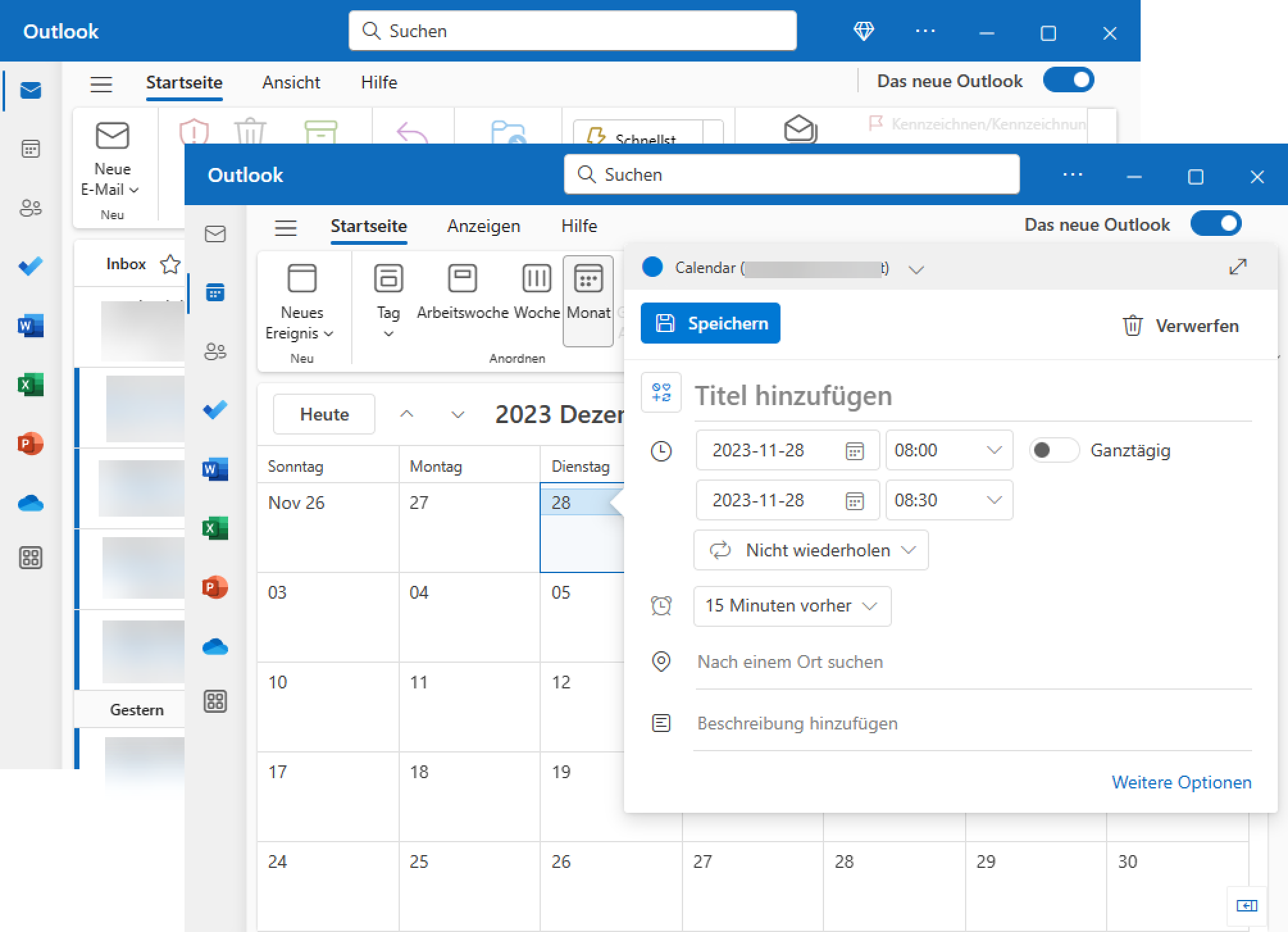
Task: Open the Hilfe tab in the calendar window
Action: click(x=579, y=226)
